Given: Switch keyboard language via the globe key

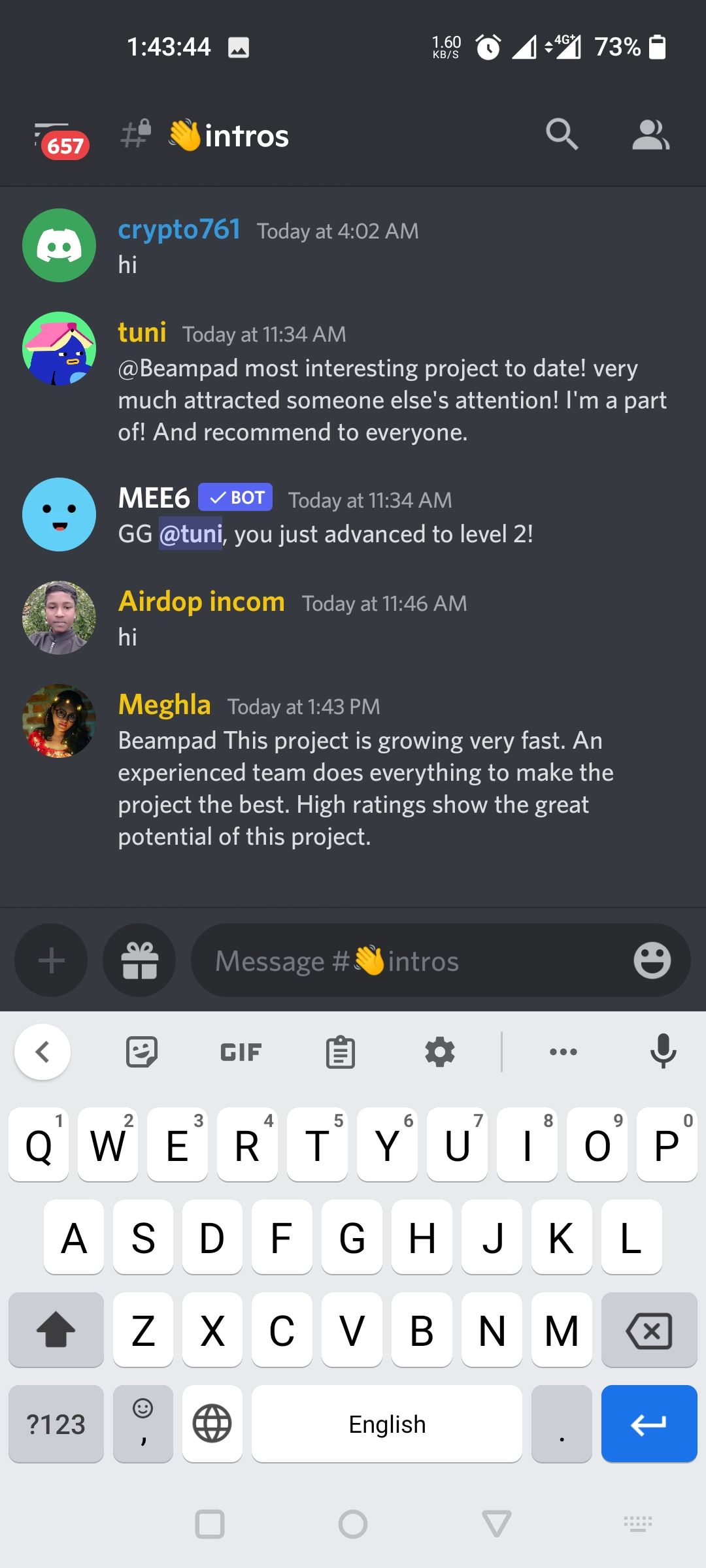Looking at the screenshot, I should [x=212, y=1424].
